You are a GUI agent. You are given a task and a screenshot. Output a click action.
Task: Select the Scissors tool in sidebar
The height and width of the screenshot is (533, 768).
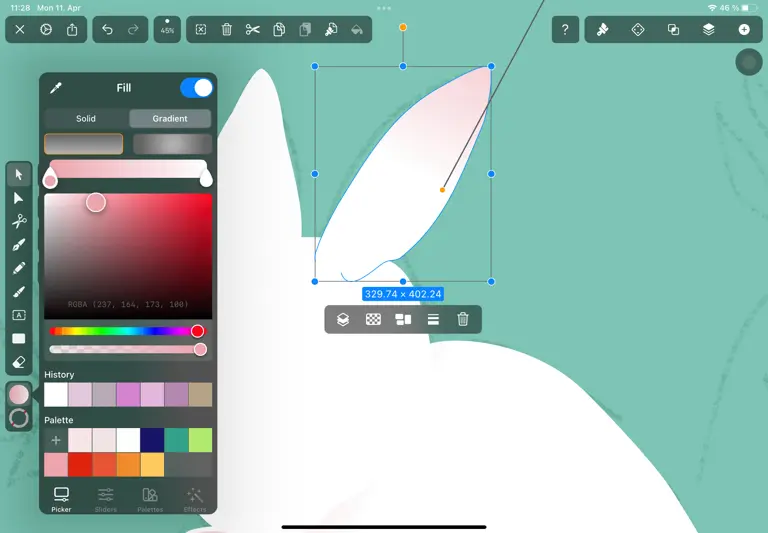click(19, 221)
